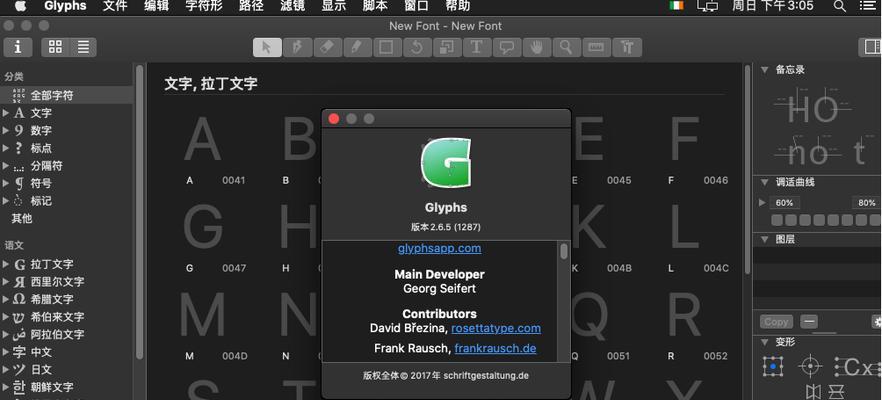The image size is (882, 400).
Task: Collapse the 图层 panel section
Action: [764, 239]
